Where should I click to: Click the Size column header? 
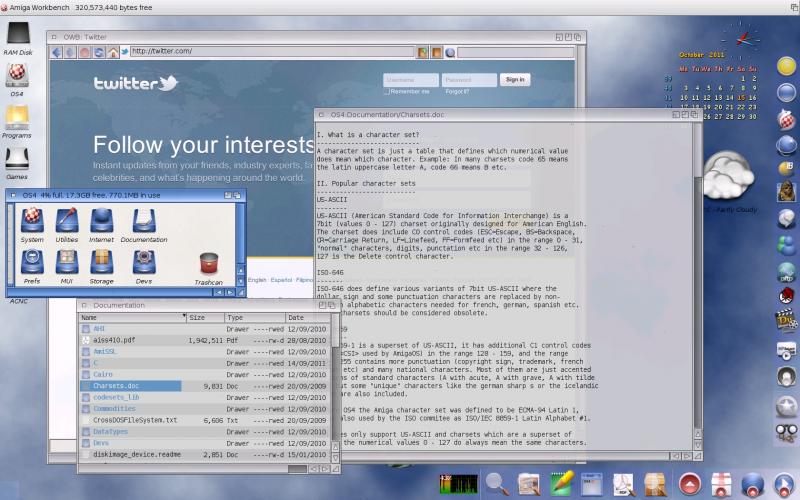click(204, 317)
